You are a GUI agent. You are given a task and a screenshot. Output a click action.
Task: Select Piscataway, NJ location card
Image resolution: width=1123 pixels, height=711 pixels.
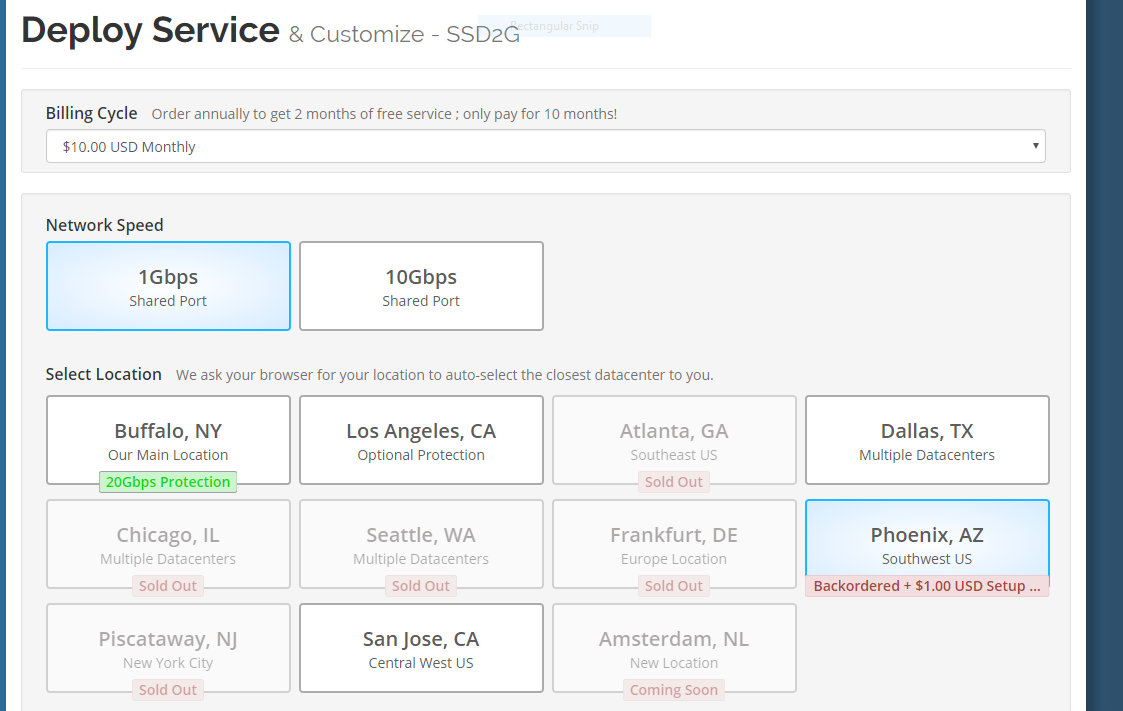168,646
